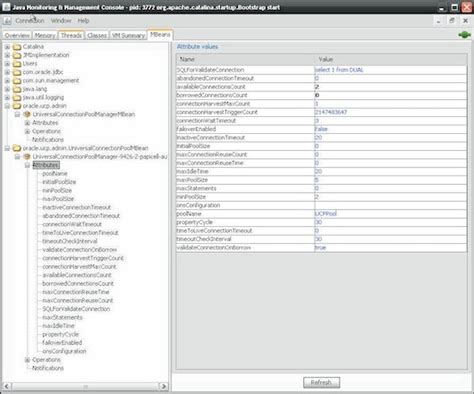
Task: Select minPoolSize in the tree
Action: click(57, 191)
